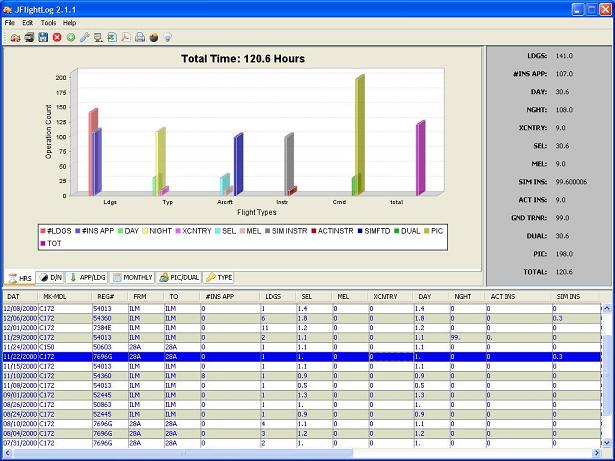Click the open logbook toolbar icon

(x=15, y=37)
